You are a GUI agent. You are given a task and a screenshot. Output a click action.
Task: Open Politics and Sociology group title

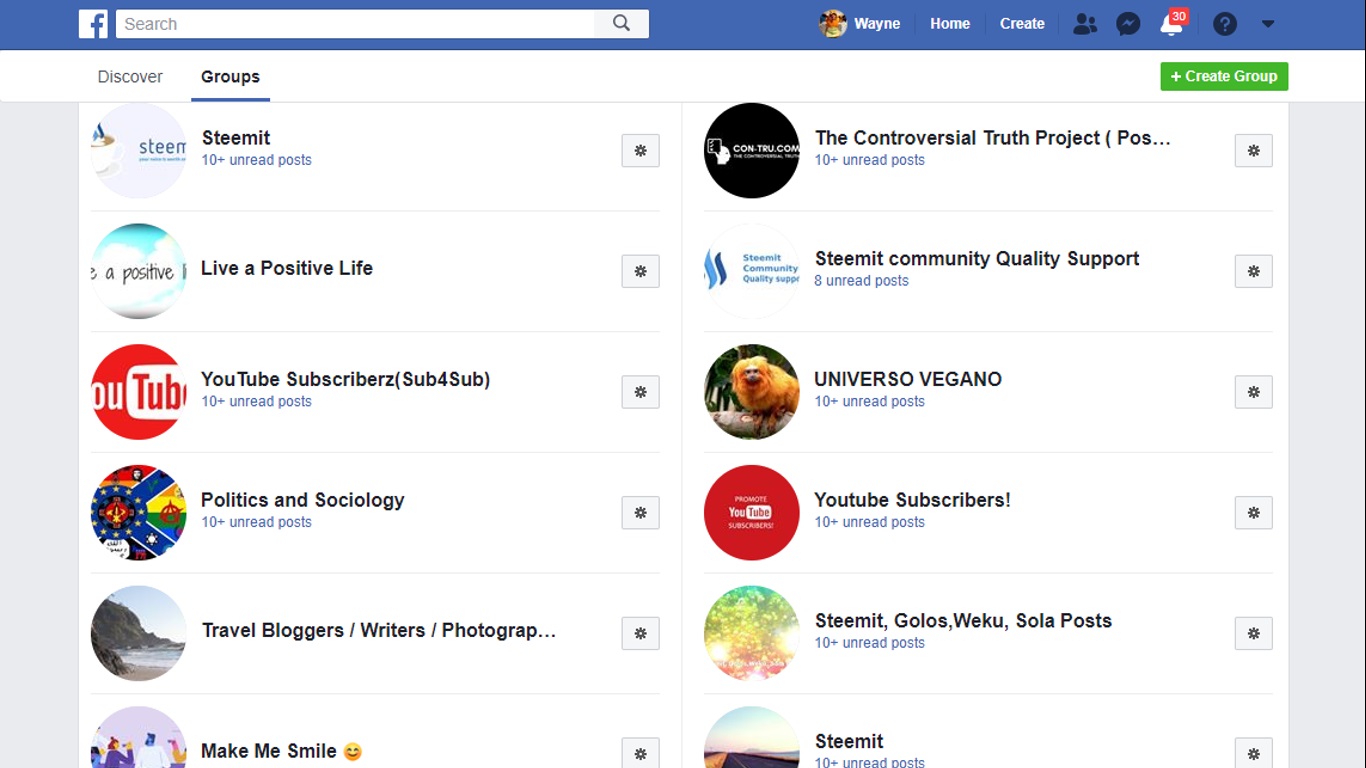(x=303, y=500)
